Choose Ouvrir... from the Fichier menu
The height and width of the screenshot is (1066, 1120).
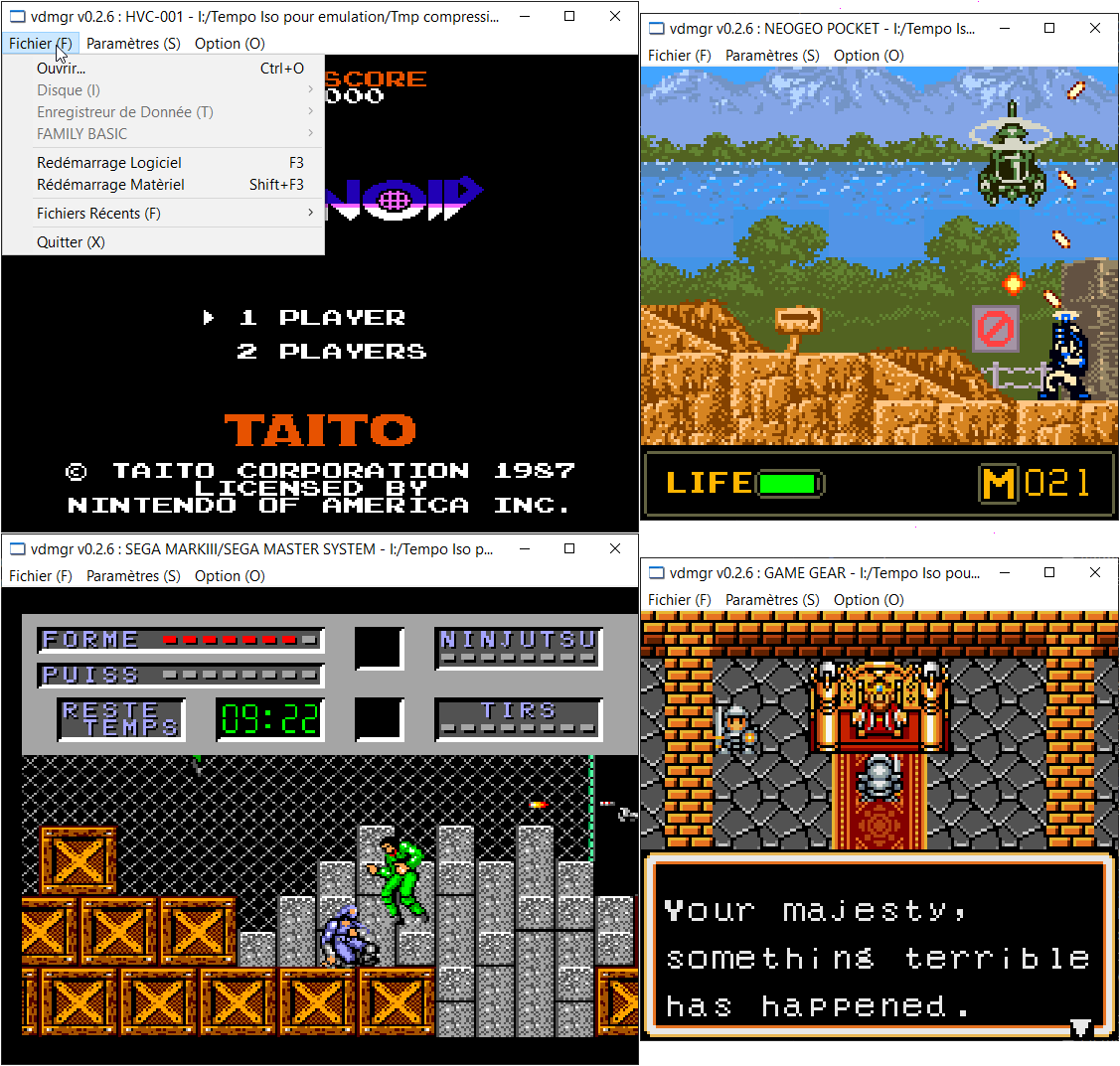pyautogui.click(x=62, y=69)
